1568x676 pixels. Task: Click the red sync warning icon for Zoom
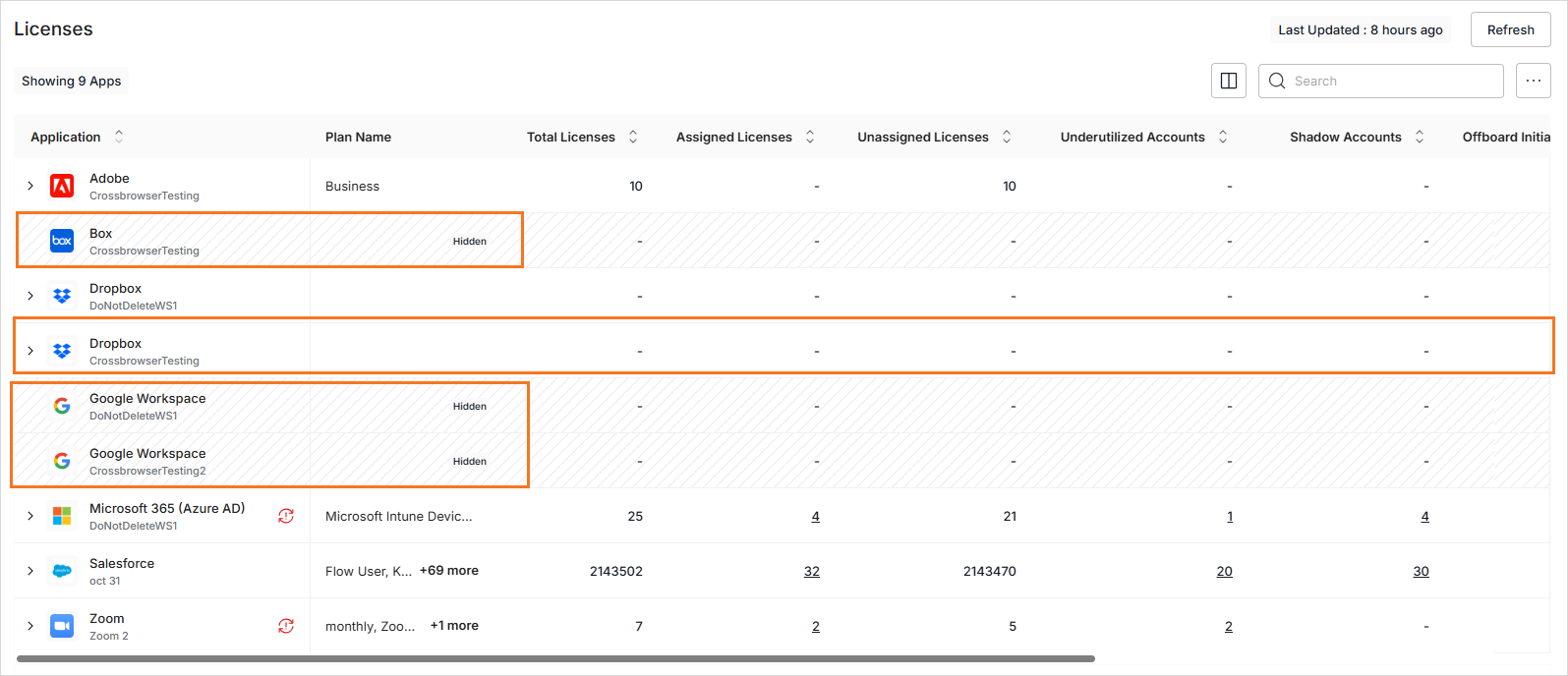286,626
